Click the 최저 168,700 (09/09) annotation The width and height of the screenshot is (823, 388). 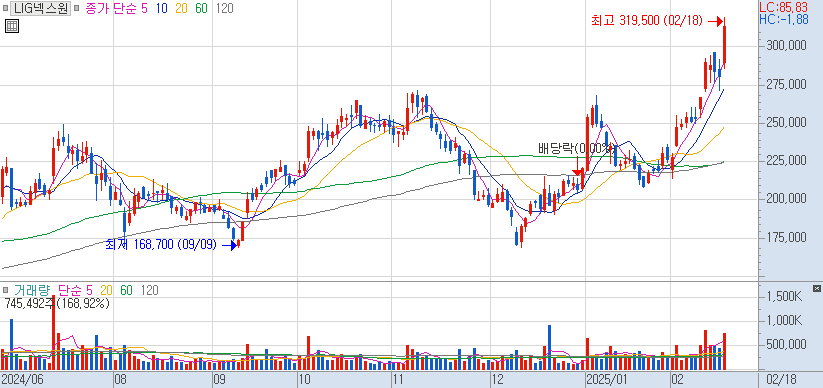point(161,245)
